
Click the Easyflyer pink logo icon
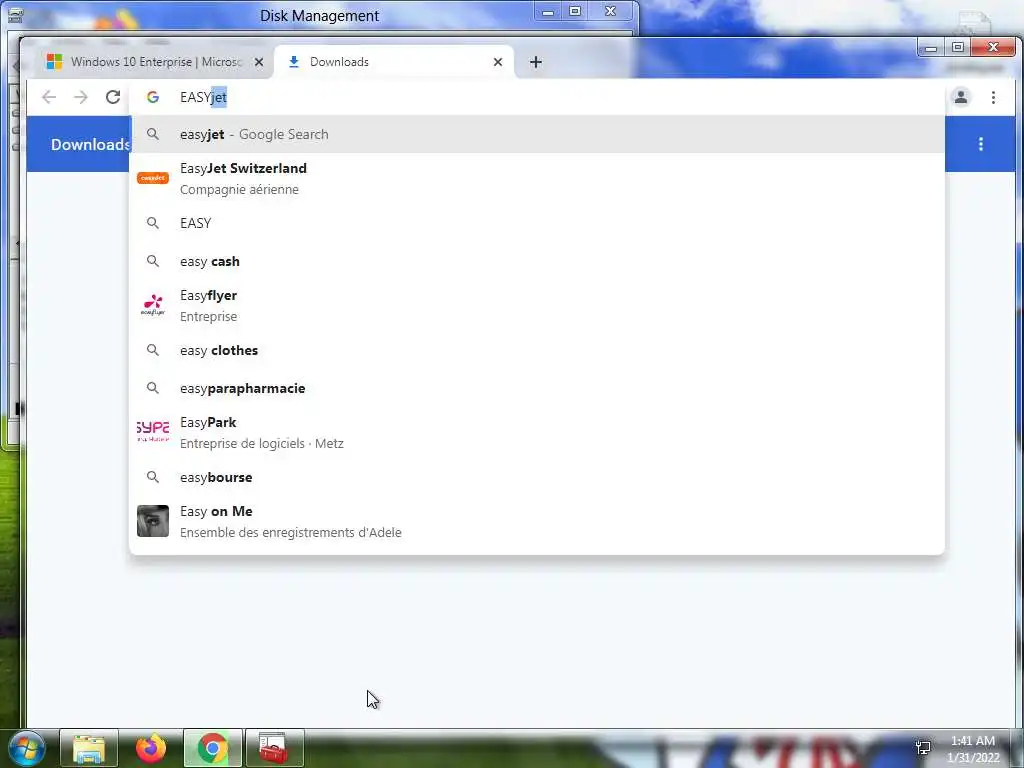(153, 306)
